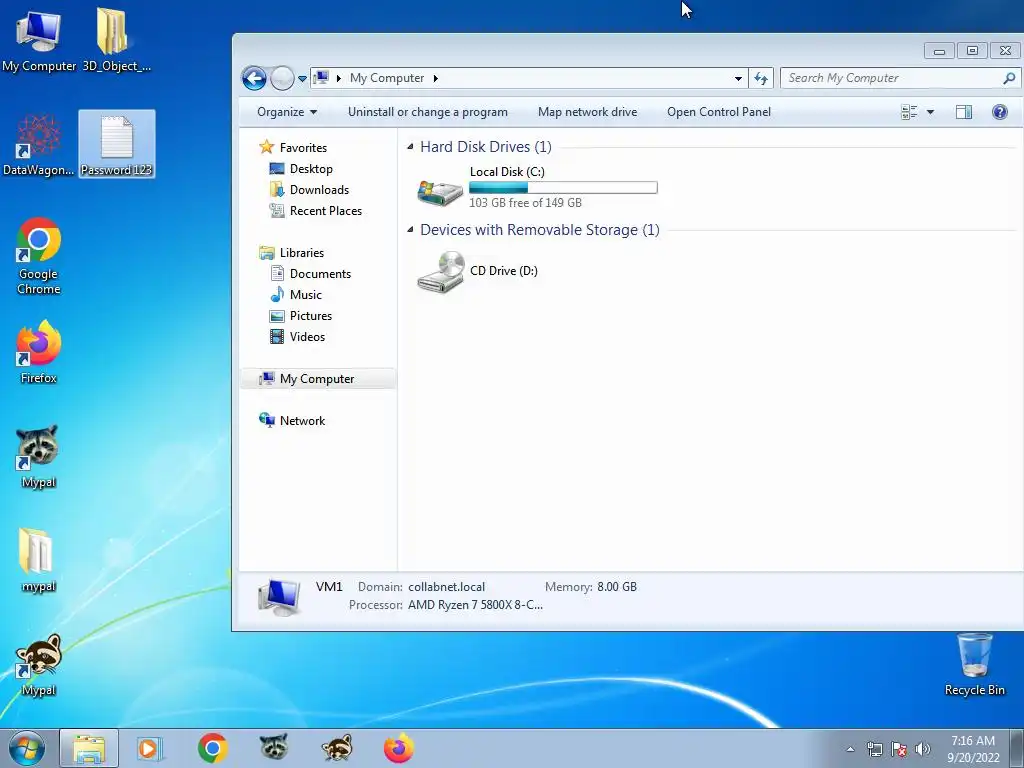Collapse the Hard Disk Drives group
The width and height of the screenshot is (1024, 768).
tap(410, 146)
